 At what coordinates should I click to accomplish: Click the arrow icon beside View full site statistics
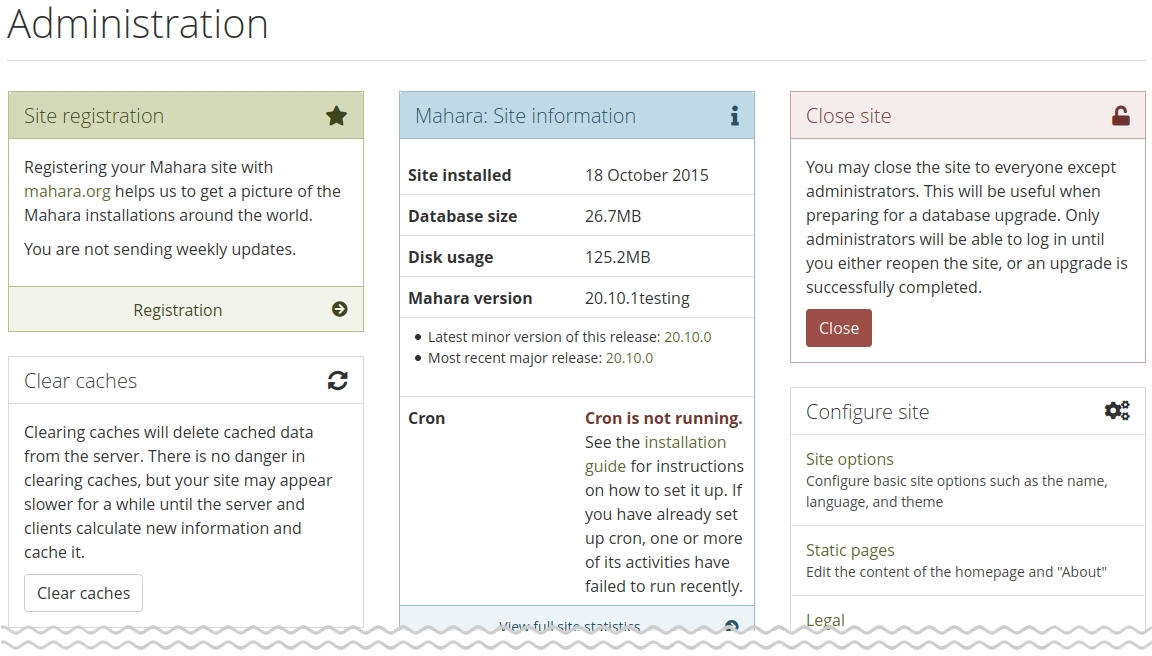[x=731, y=627]
